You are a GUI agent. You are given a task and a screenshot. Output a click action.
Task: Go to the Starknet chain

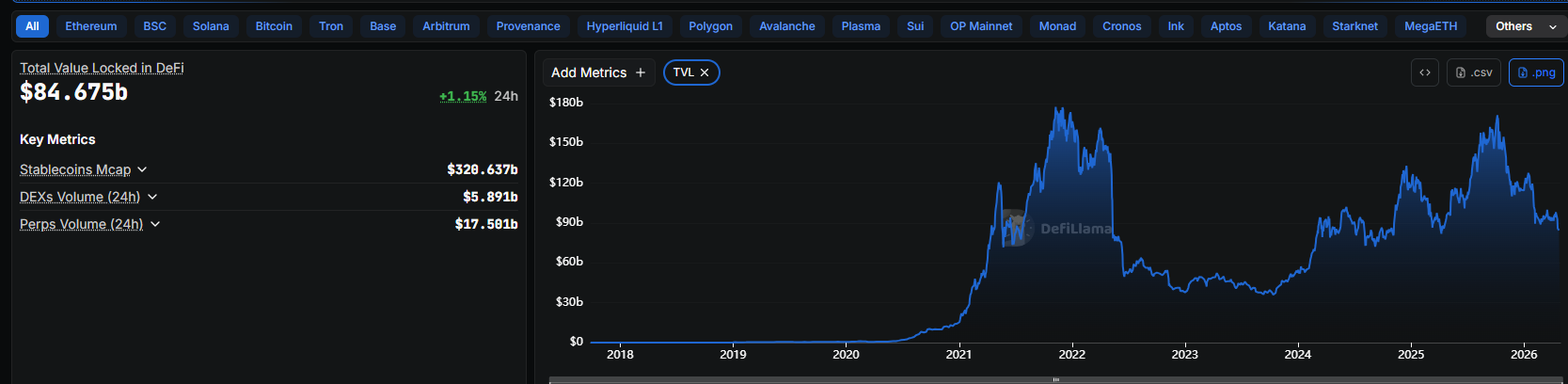pos(1354,26)
